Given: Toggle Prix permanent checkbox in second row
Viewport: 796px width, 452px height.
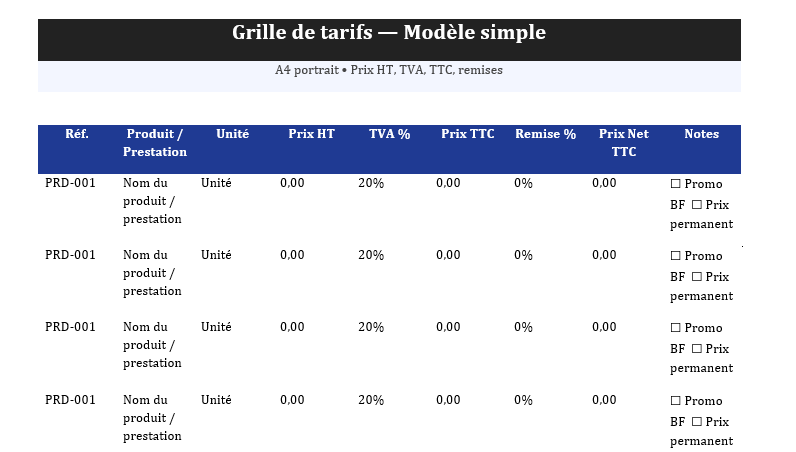Looking at the screenshot, I should [696, 277].
